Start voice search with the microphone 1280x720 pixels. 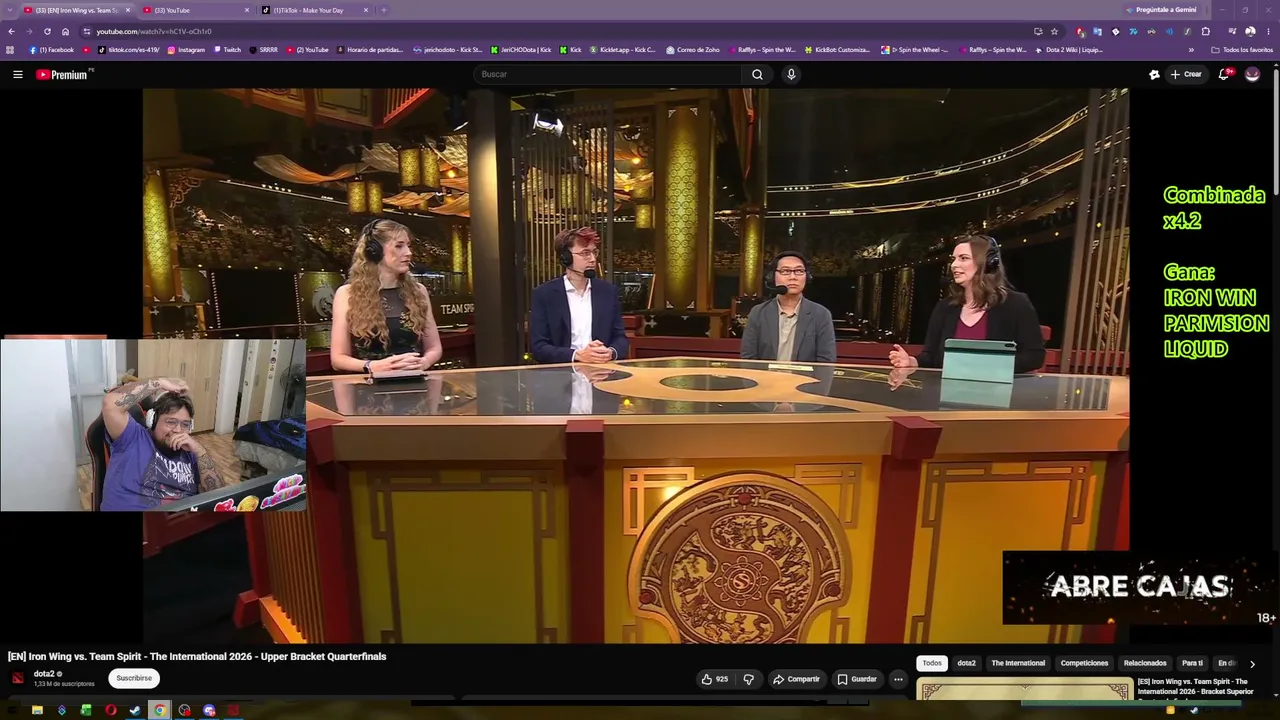[x=791, y=74]
